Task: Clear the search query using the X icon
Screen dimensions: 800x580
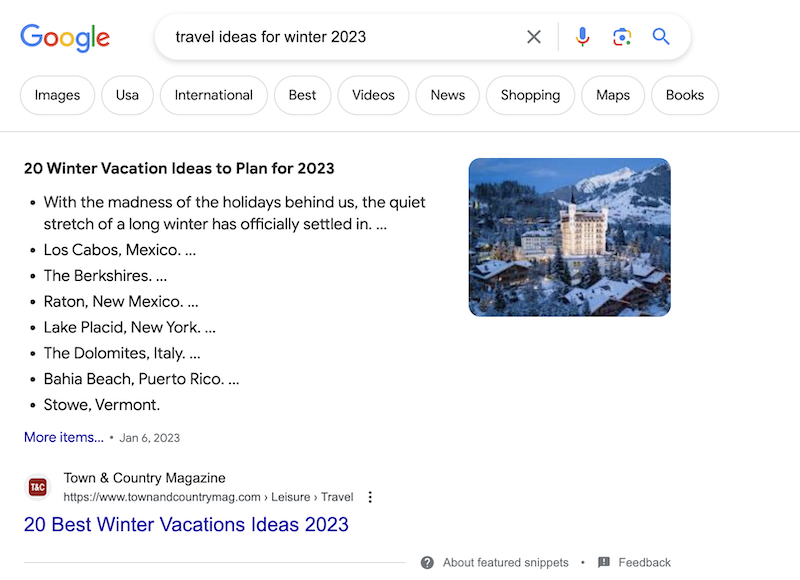Action: point(533,36)
